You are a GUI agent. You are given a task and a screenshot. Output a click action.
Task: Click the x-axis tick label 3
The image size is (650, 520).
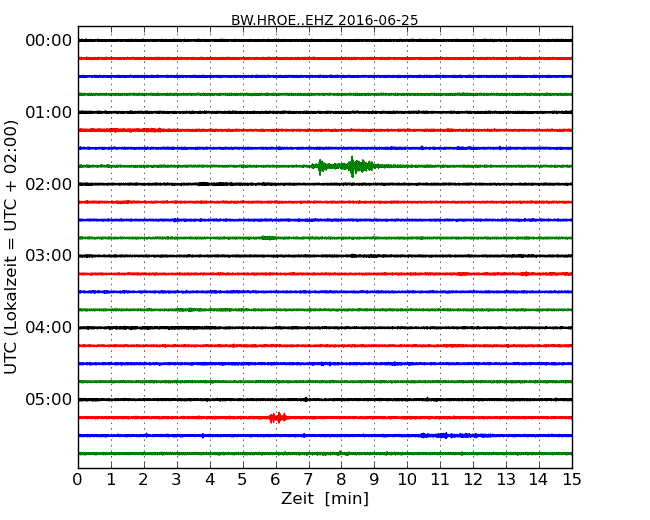(177, 480)
